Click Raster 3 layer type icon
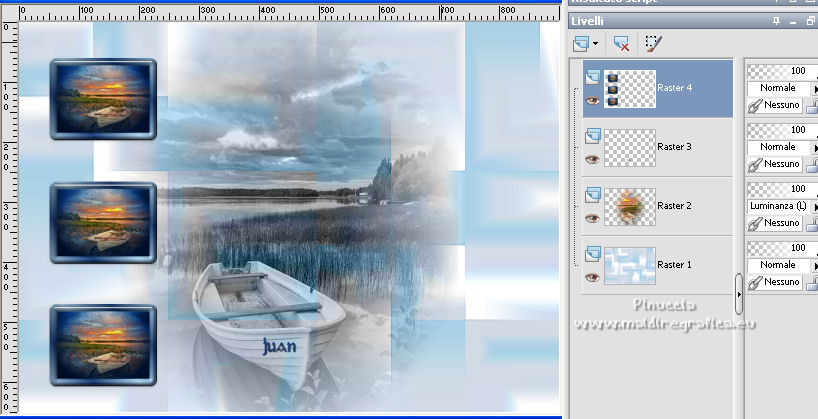The width and height of the screenshot is (818, 419). (x=592, y=137)
